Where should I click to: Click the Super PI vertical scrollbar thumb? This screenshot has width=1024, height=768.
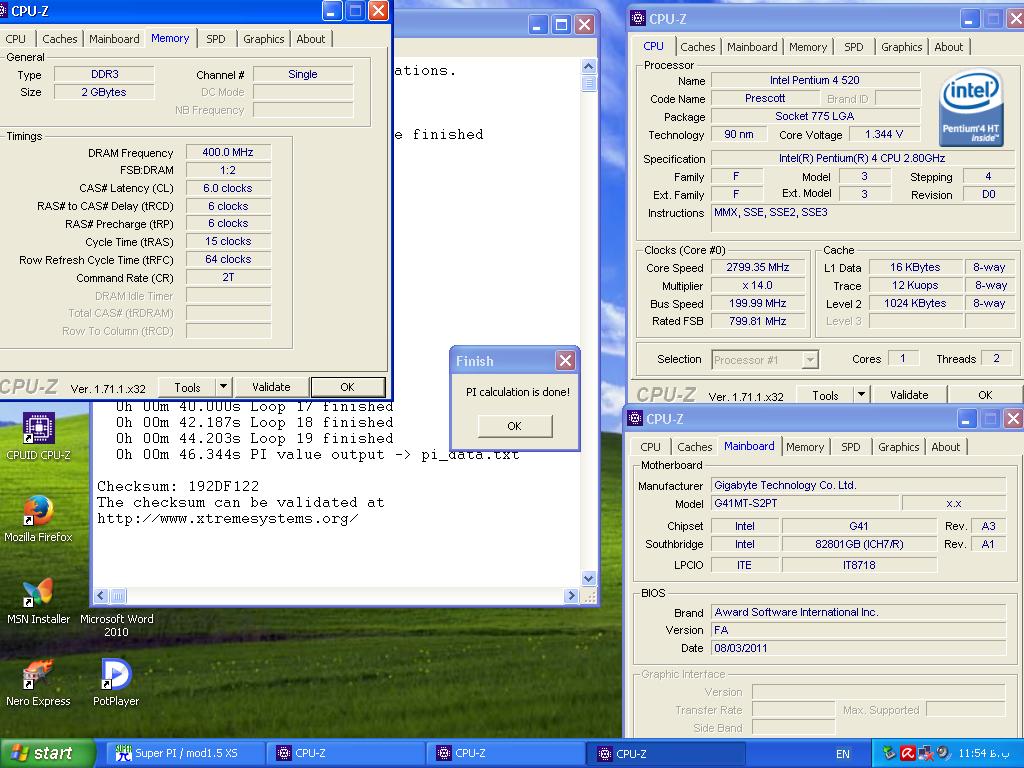pyautogui.click(x=588, y=83)
